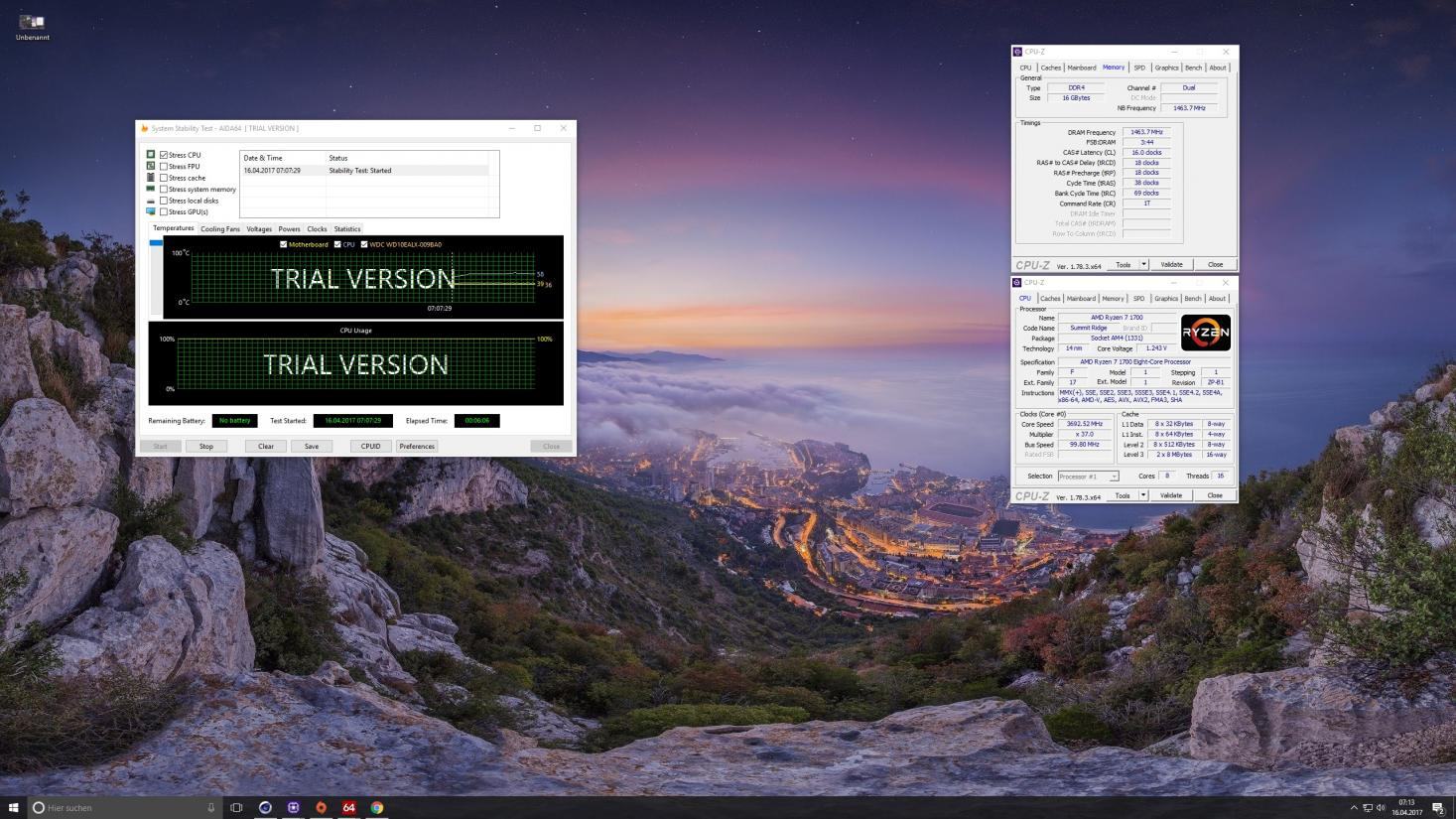Click the Stress CPU chip icon
The width and height of the screenshot is (1456, 819).
151,155
